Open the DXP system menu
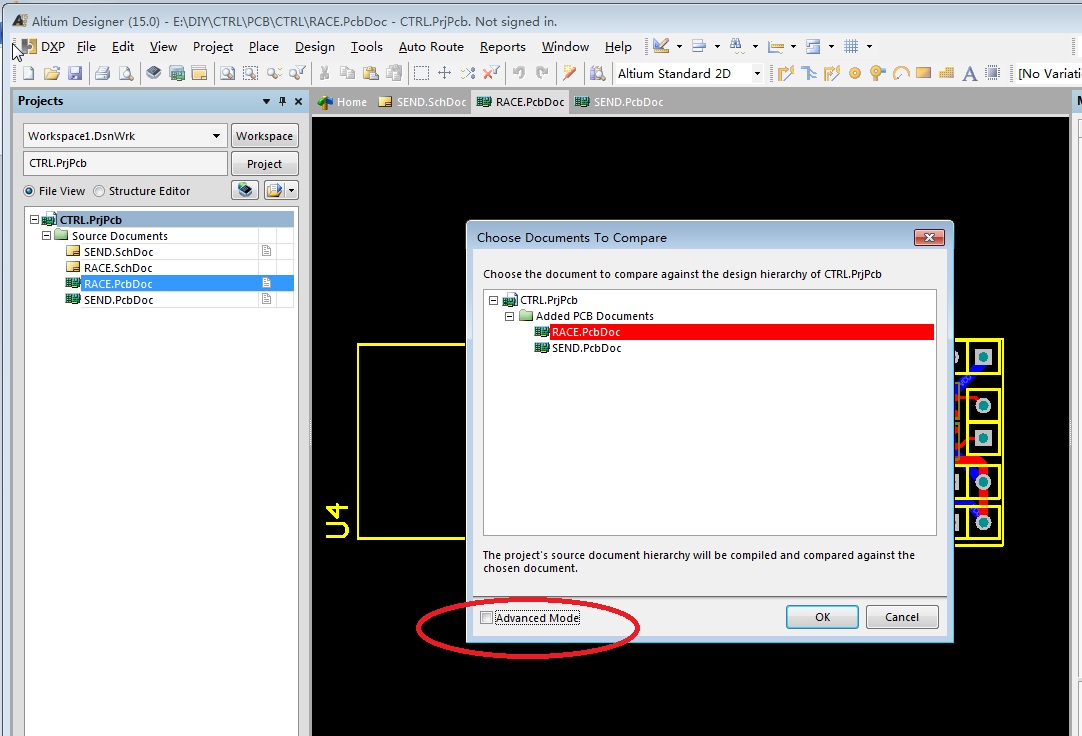 pos(43,46)
